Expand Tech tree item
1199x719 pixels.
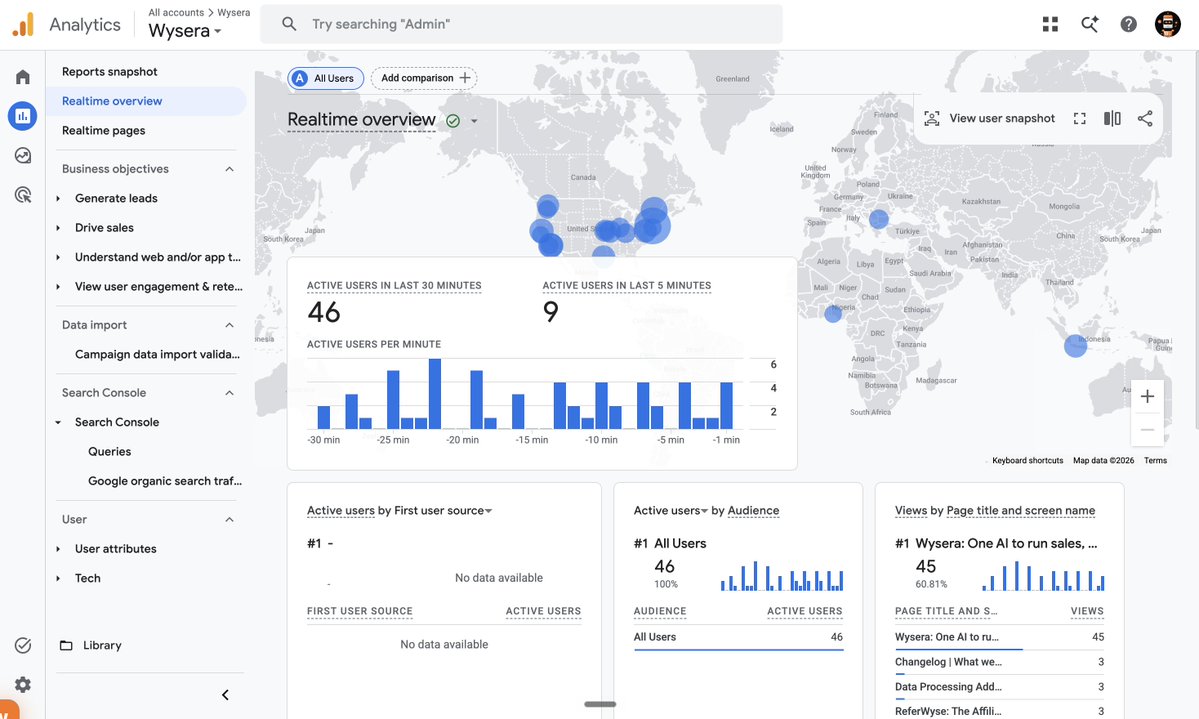pyautogui.click(x=58, y=578)
